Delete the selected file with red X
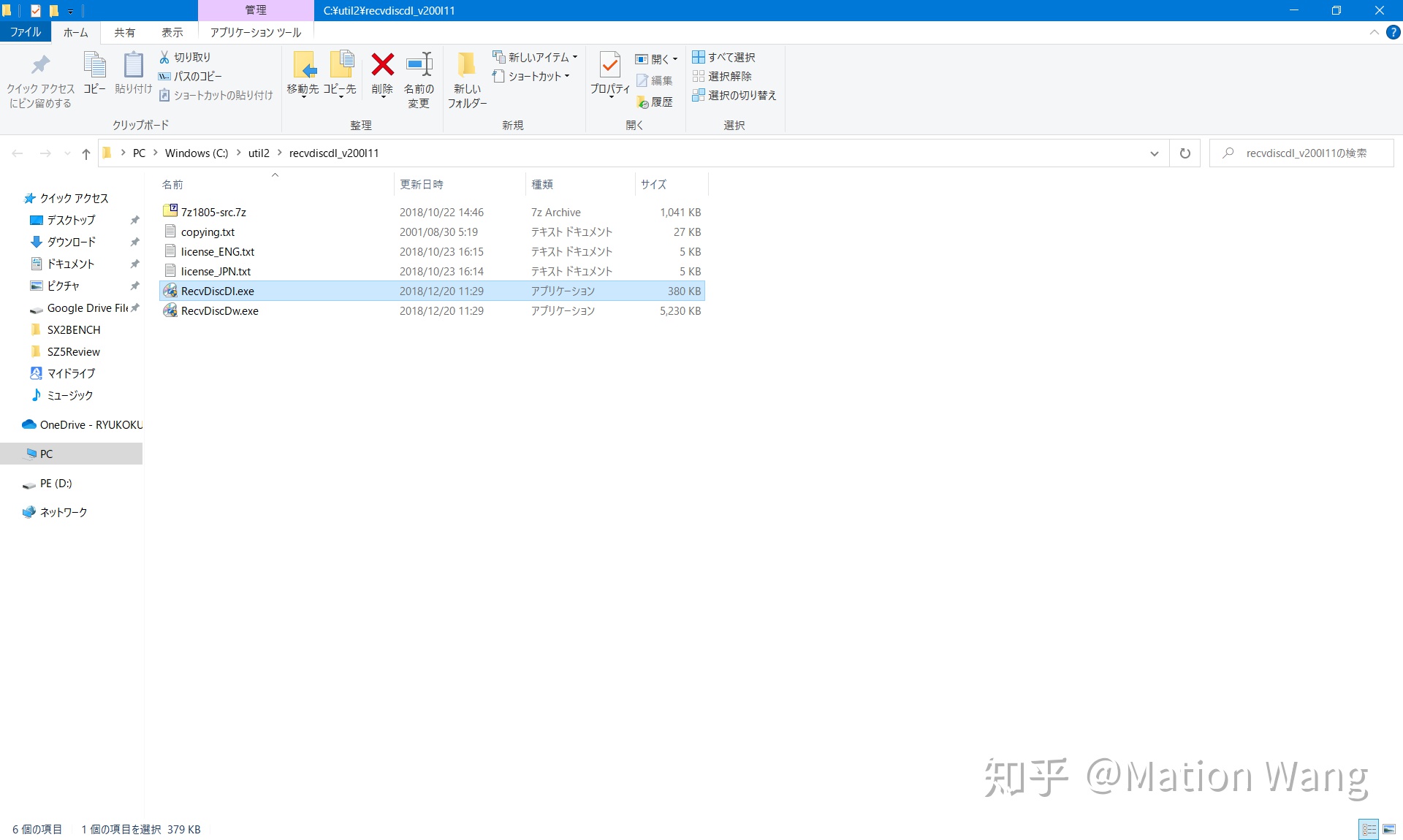Image resolution: width=1403 pixels, height=840 pixels. pos(382,75)
